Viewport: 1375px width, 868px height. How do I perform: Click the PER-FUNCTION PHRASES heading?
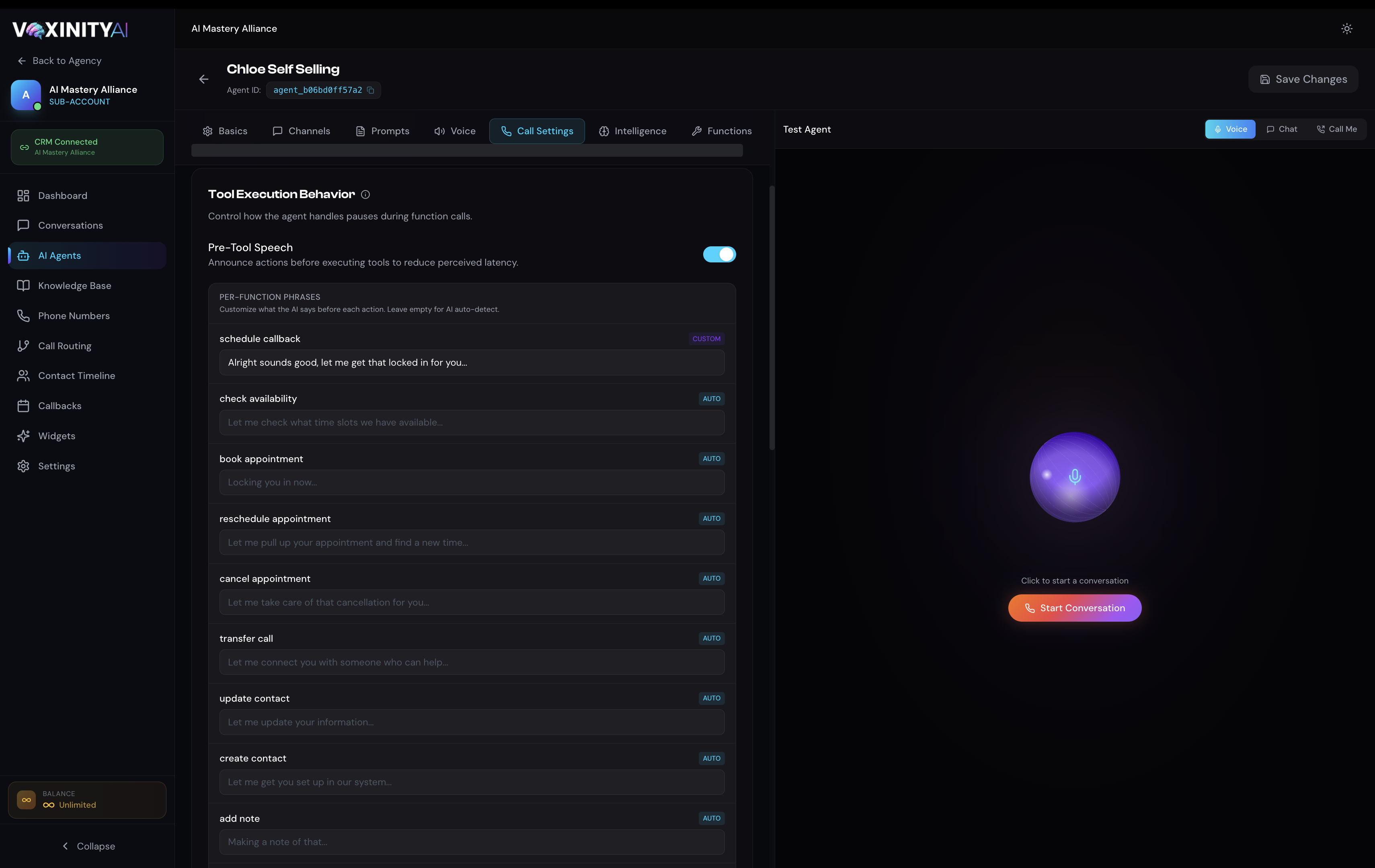click(269, 297)
